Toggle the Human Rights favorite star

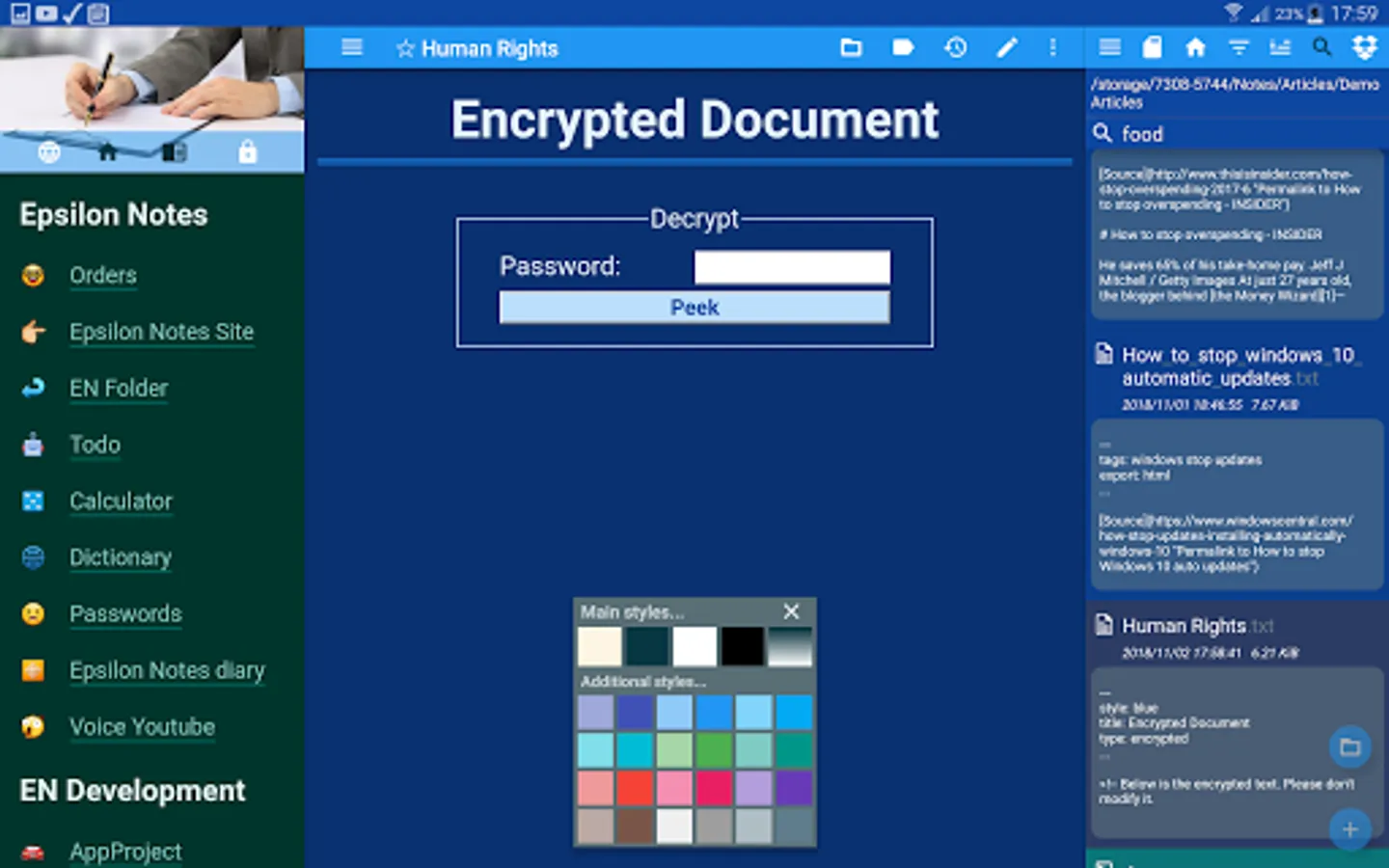click(x=405, y=48)
